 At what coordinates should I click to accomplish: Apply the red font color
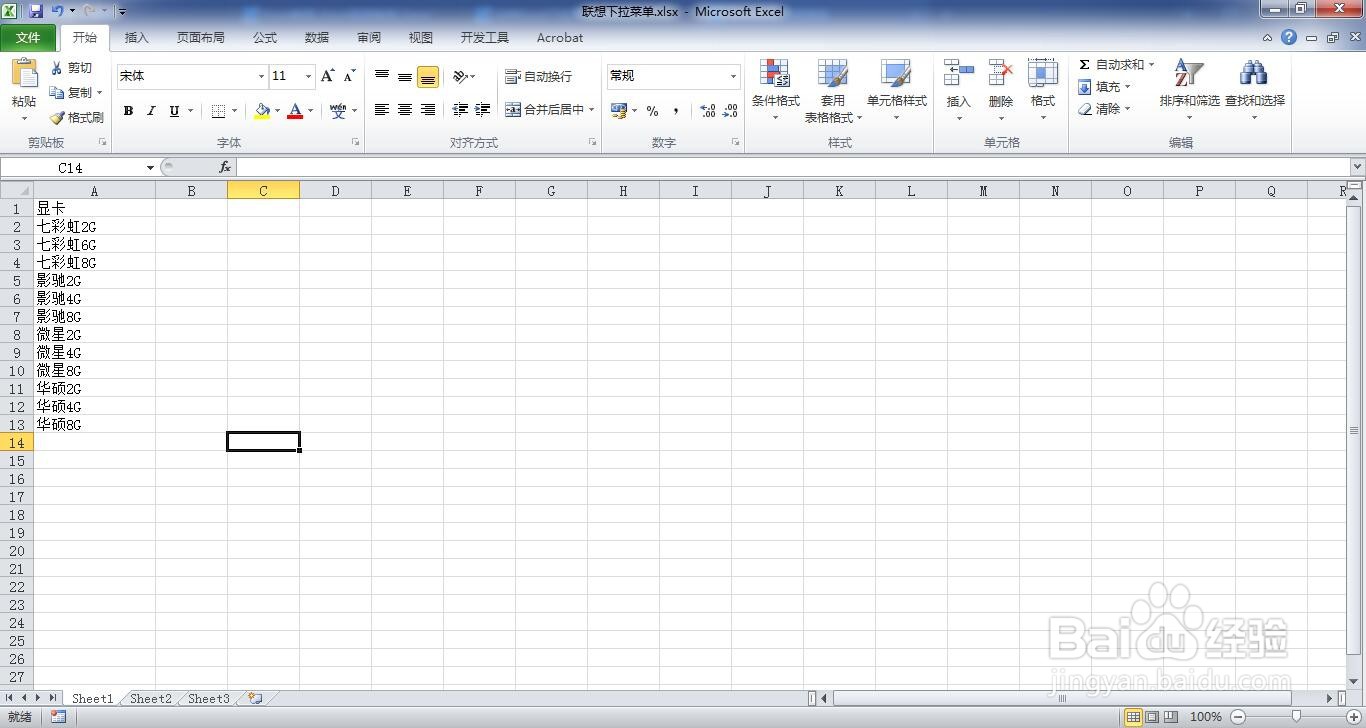(x=295, y=111)
